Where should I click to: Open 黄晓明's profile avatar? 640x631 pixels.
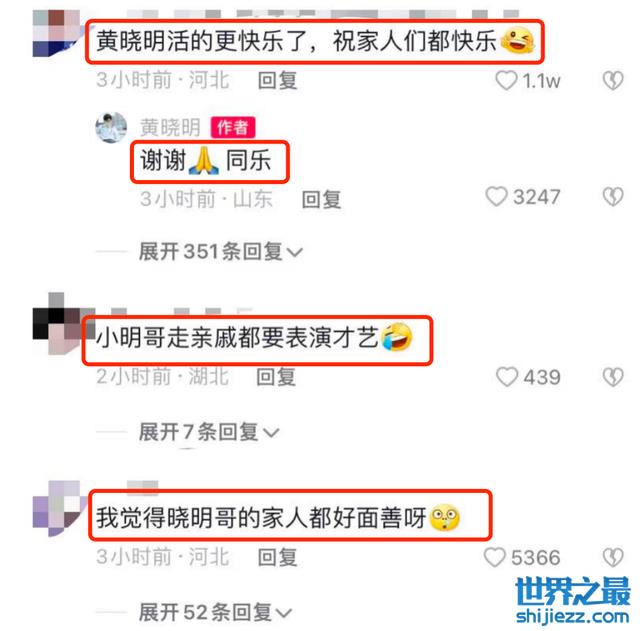point(111,128)
